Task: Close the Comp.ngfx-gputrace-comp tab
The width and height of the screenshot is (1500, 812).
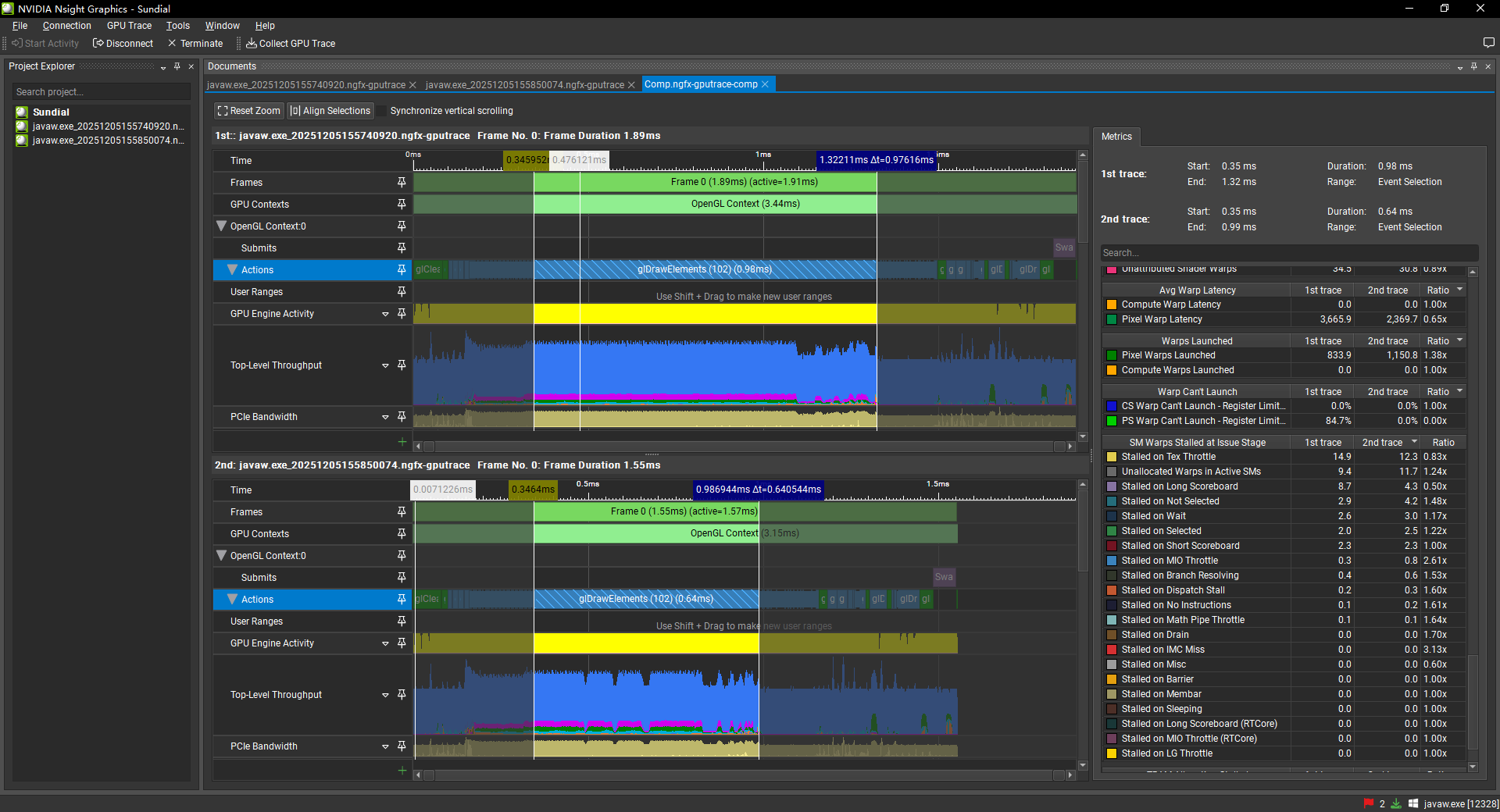Action: click(x=766, y=84)
